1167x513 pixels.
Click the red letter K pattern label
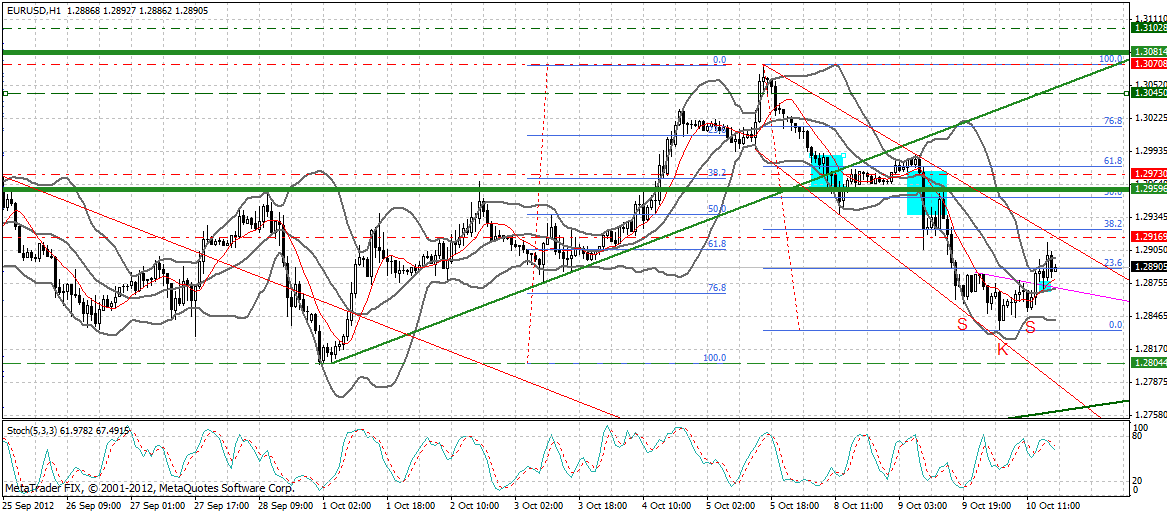tap(1003, 348)
